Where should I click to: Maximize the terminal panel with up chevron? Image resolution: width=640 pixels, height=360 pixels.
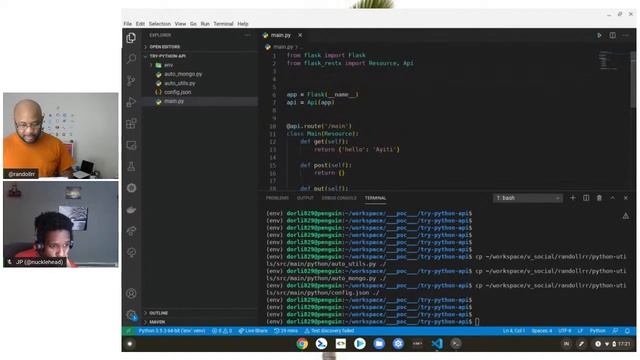[x=613, y=198]
